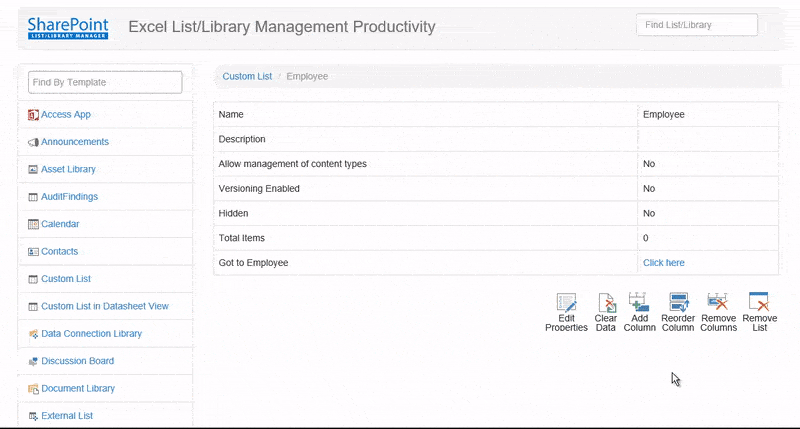This screenshot has width=800, height=429.
Task: Click the Document Library folder icon
Action: pos(33,389)
